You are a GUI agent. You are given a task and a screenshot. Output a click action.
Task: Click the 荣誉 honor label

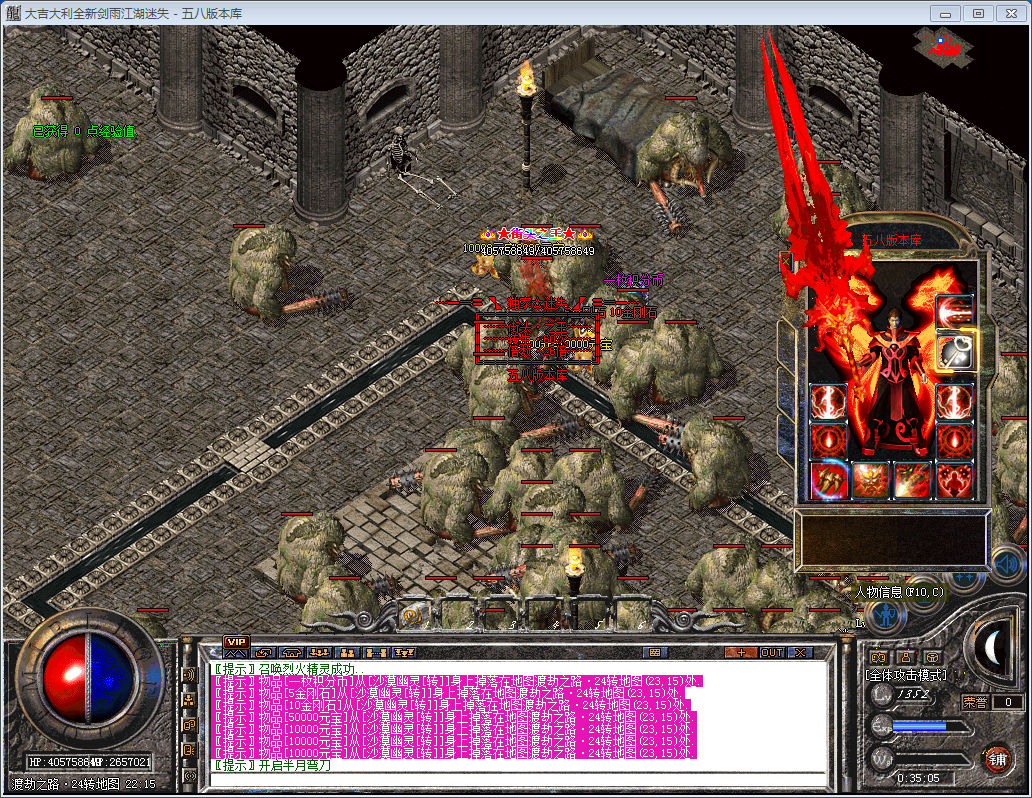tap(975, 702)
